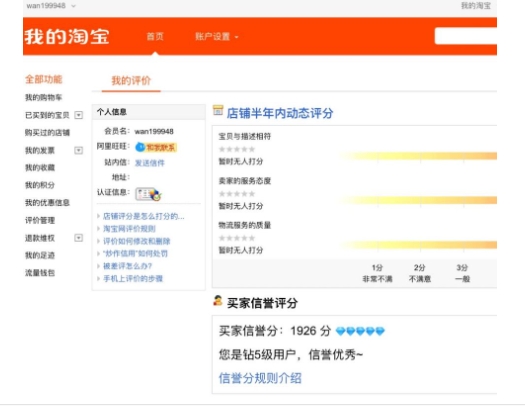Open 退款维权 in the sidebar
This screenshot has height=406, width=525.
click(40, 238)
